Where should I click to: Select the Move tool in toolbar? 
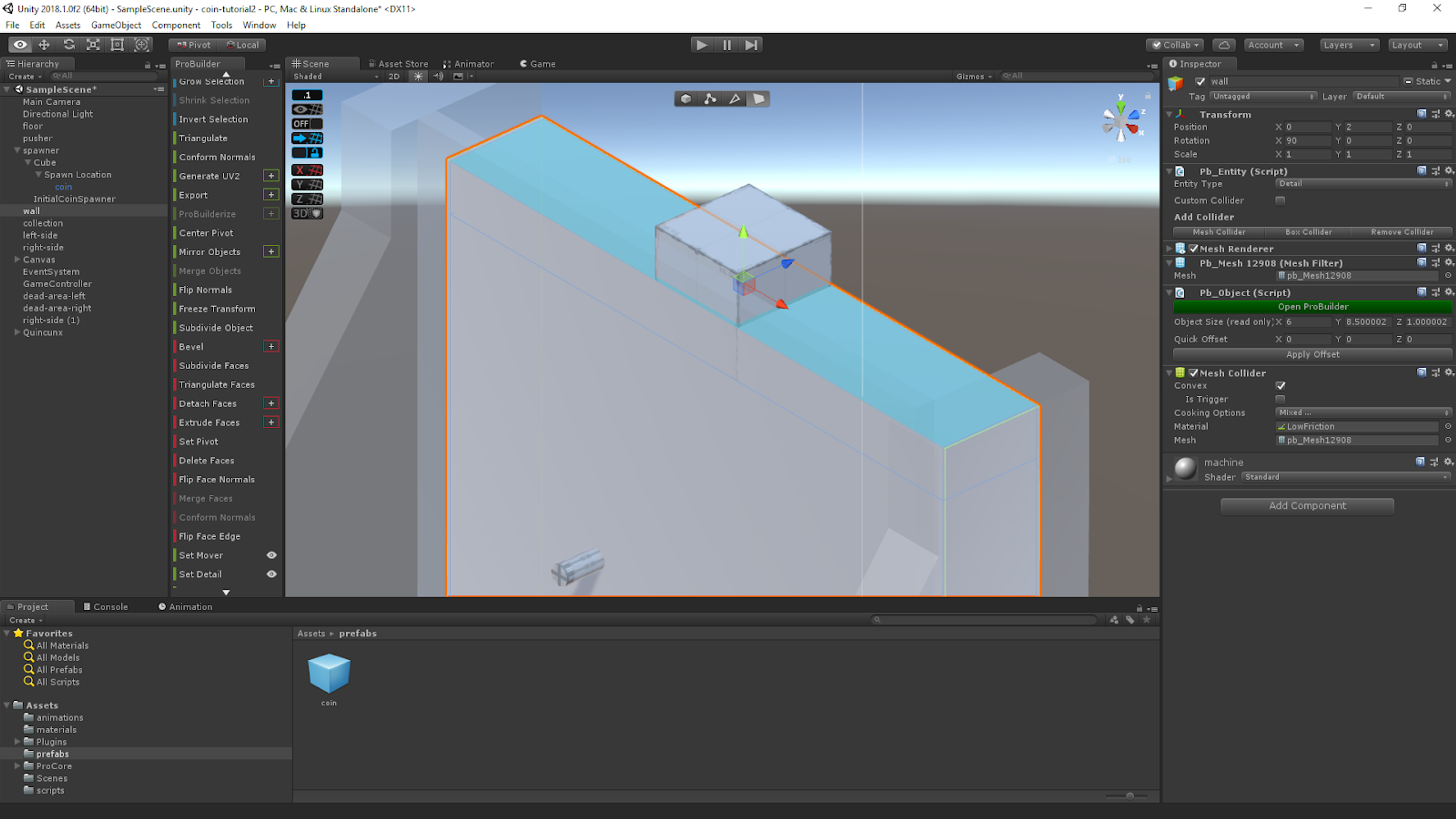(44, 45)
